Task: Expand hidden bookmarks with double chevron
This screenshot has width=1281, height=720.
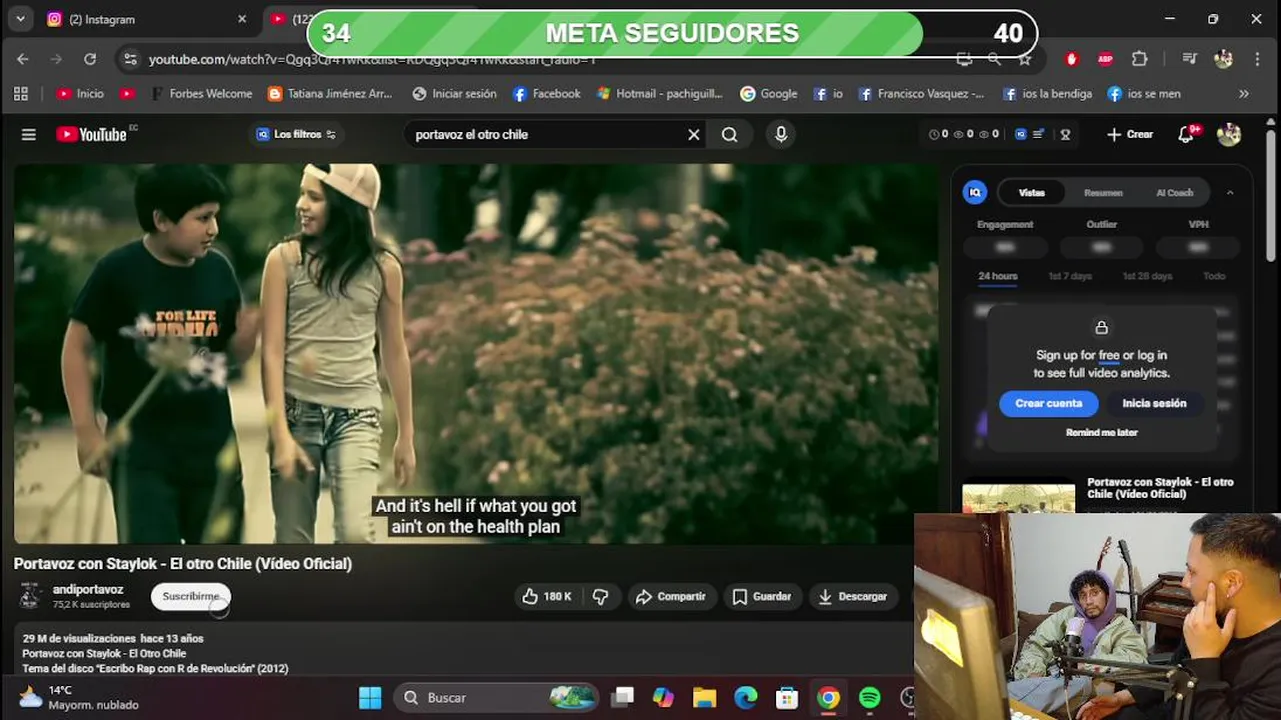Action: click(x=1244, y=94)
